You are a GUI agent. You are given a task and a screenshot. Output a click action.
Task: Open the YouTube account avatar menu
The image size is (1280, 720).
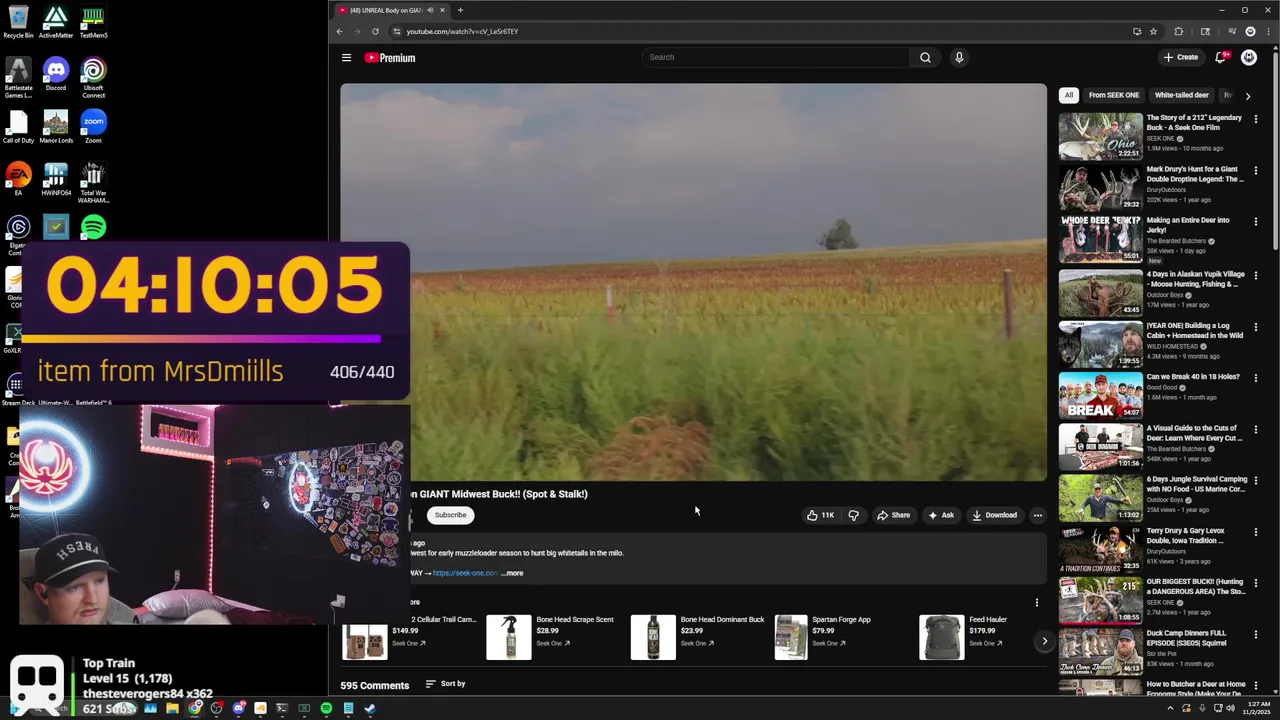[x=1249, y=57]
